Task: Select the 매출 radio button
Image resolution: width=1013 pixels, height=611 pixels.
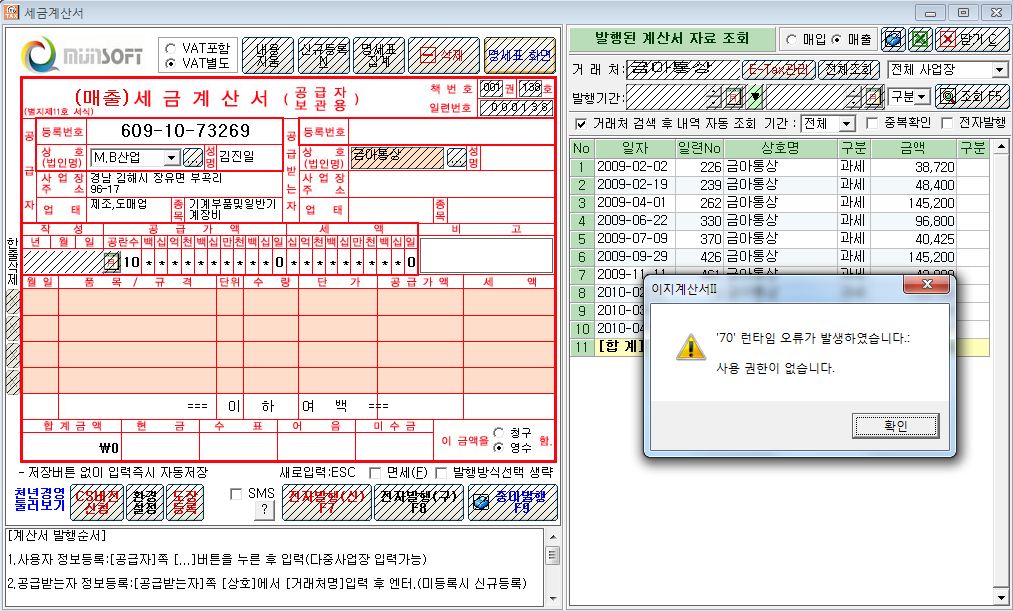Action: 836,39
